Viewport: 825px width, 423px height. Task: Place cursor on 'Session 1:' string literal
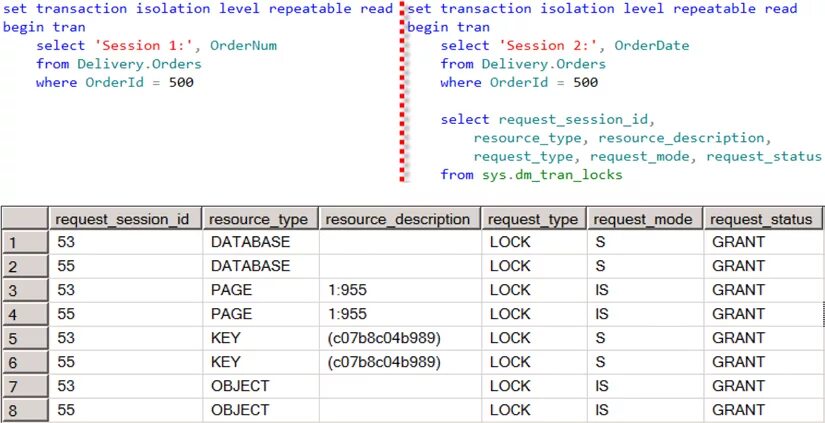(x=148, y=46)
